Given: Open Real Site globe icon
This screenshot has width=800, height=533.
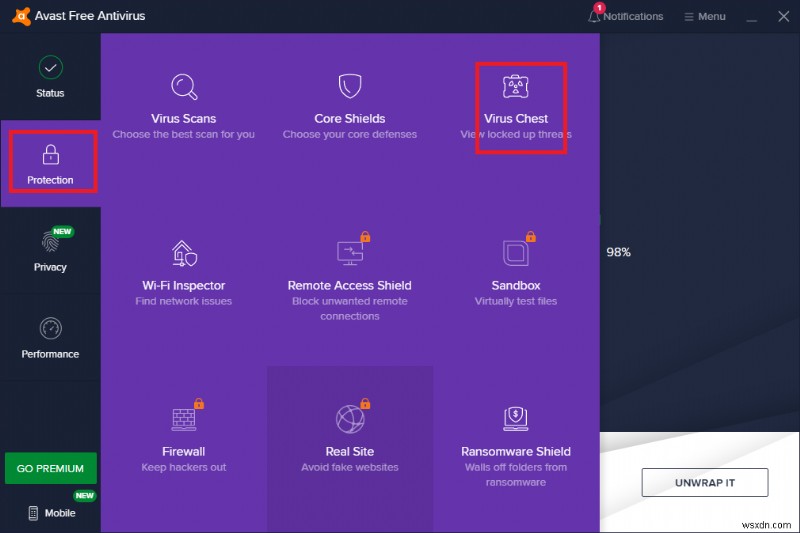Looking at the screenshot, I should (350, 419).
